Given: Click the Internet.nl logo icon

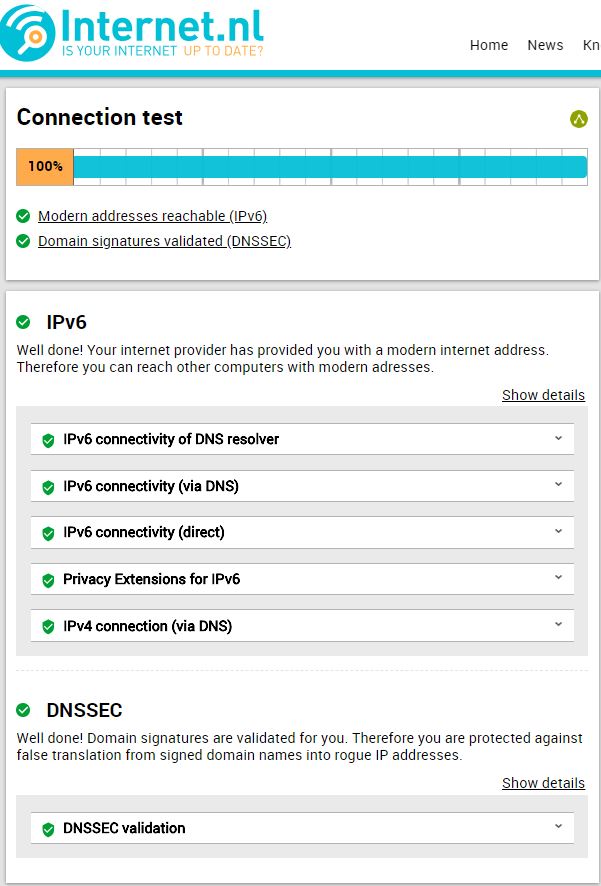Looking at the screenshot, I should [27, 33].
